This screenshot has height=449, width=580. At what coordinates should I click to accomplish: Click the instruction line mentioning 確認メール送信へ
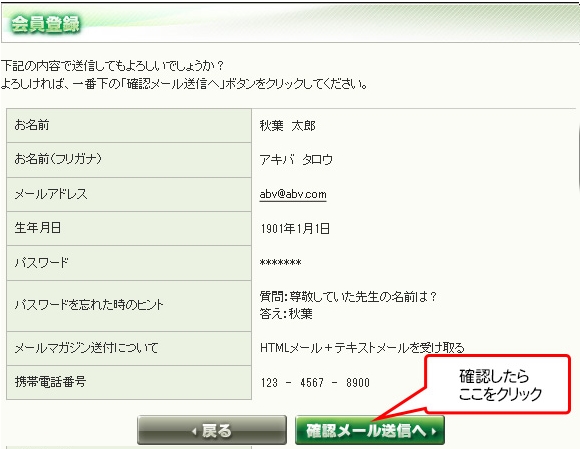pyautogui.click(x=184, y=84)
